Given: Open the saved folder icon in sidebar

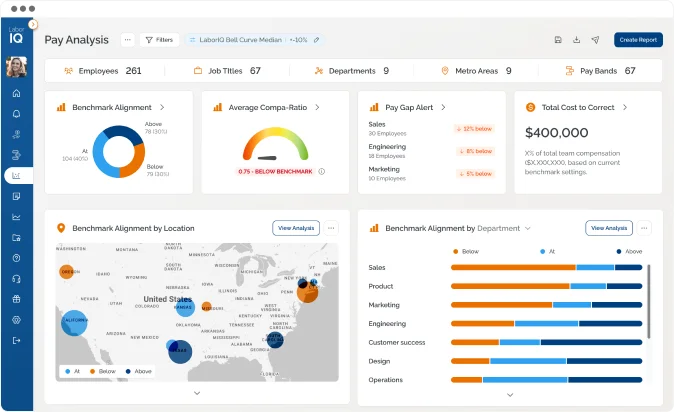Looking at the screenshot, I should pyautogui.click(x=16, y=237).
